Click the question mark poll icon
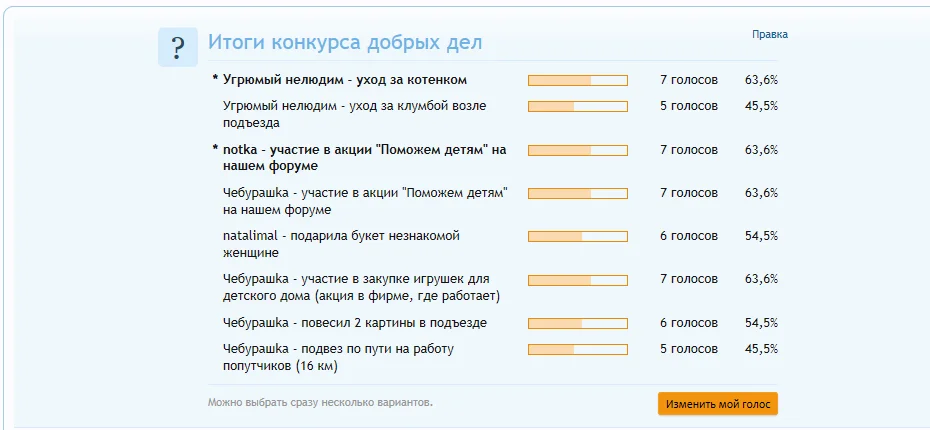 pyautogui.click(x=178, y=47)
